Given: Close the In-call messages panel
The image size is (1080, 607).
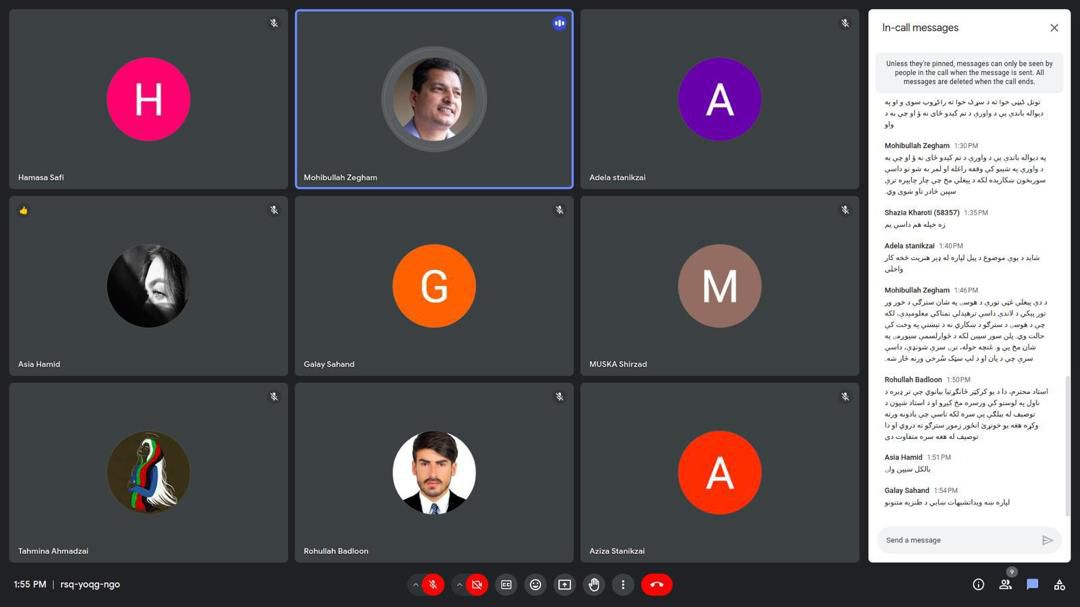Looking at the screenshot, I should click(1054, 28).
